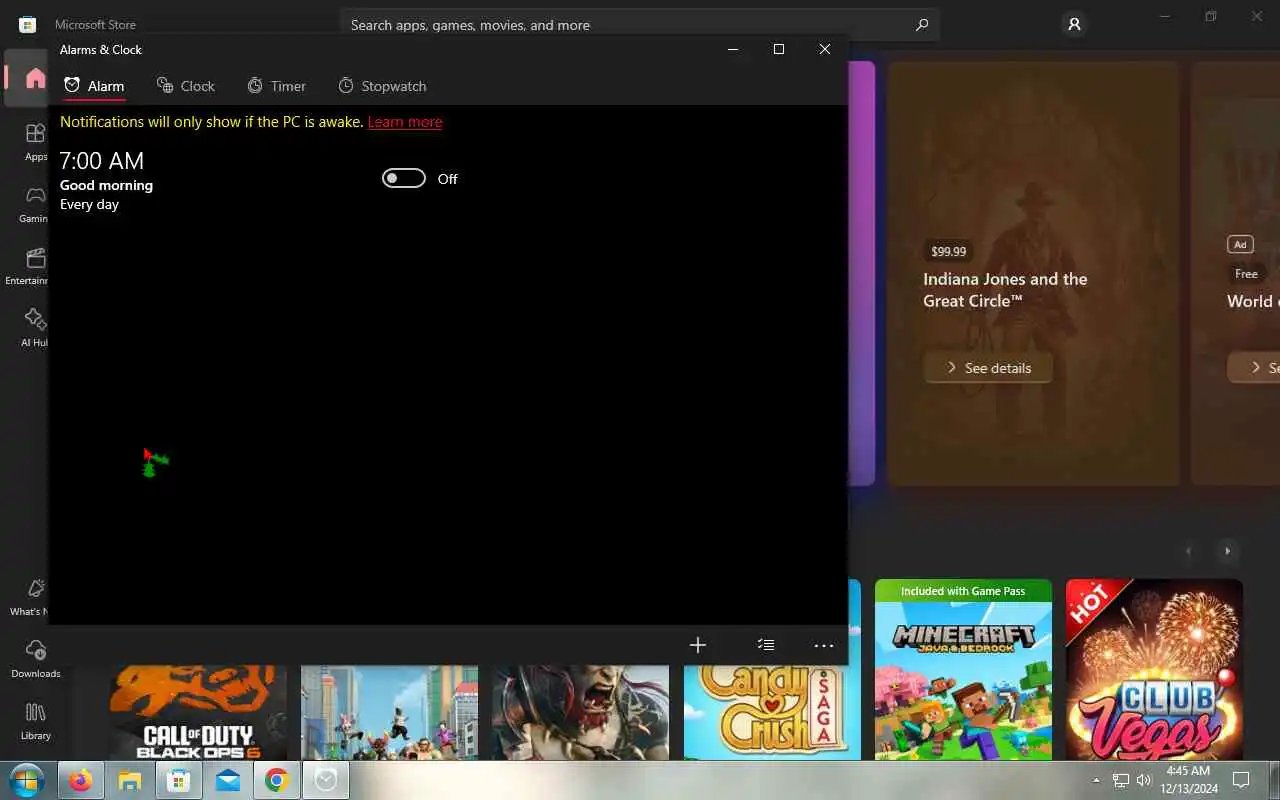Minimize the Alarms & Clock window

pyautogui.click(x=733, y=49)
